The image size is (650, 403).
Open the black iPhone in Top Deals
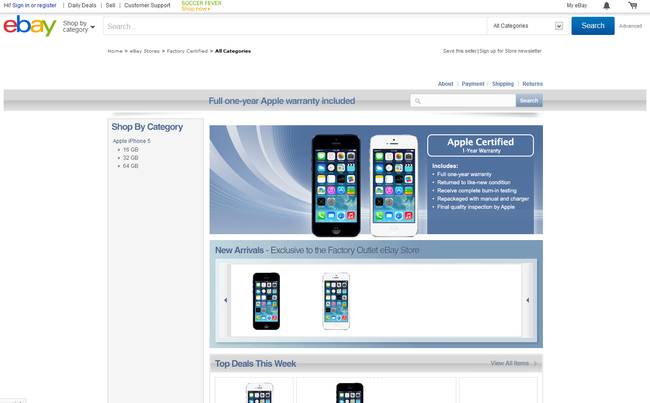tap(350, 392)
